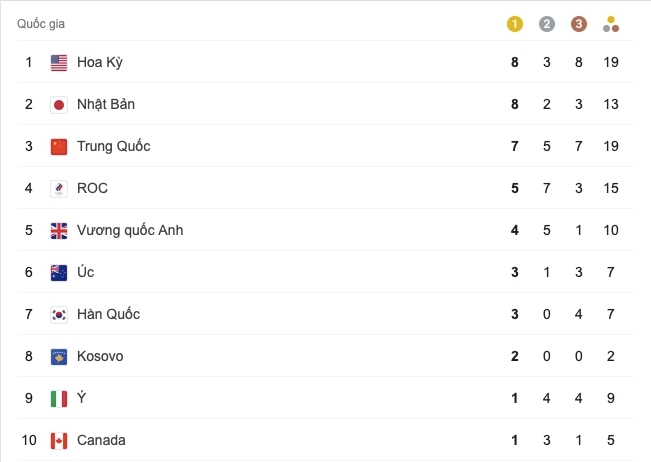
Task: Click the Japan flag icon
Action: [59, 105]
